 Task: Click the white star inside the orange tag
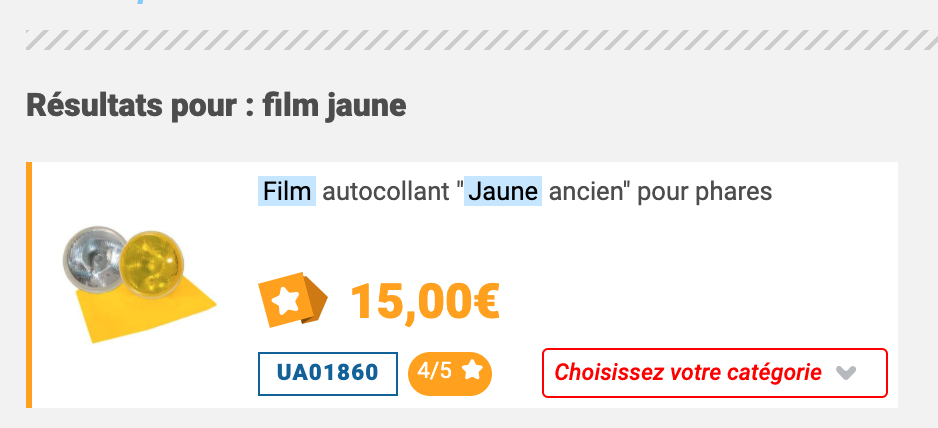click(x=285, y=299)
